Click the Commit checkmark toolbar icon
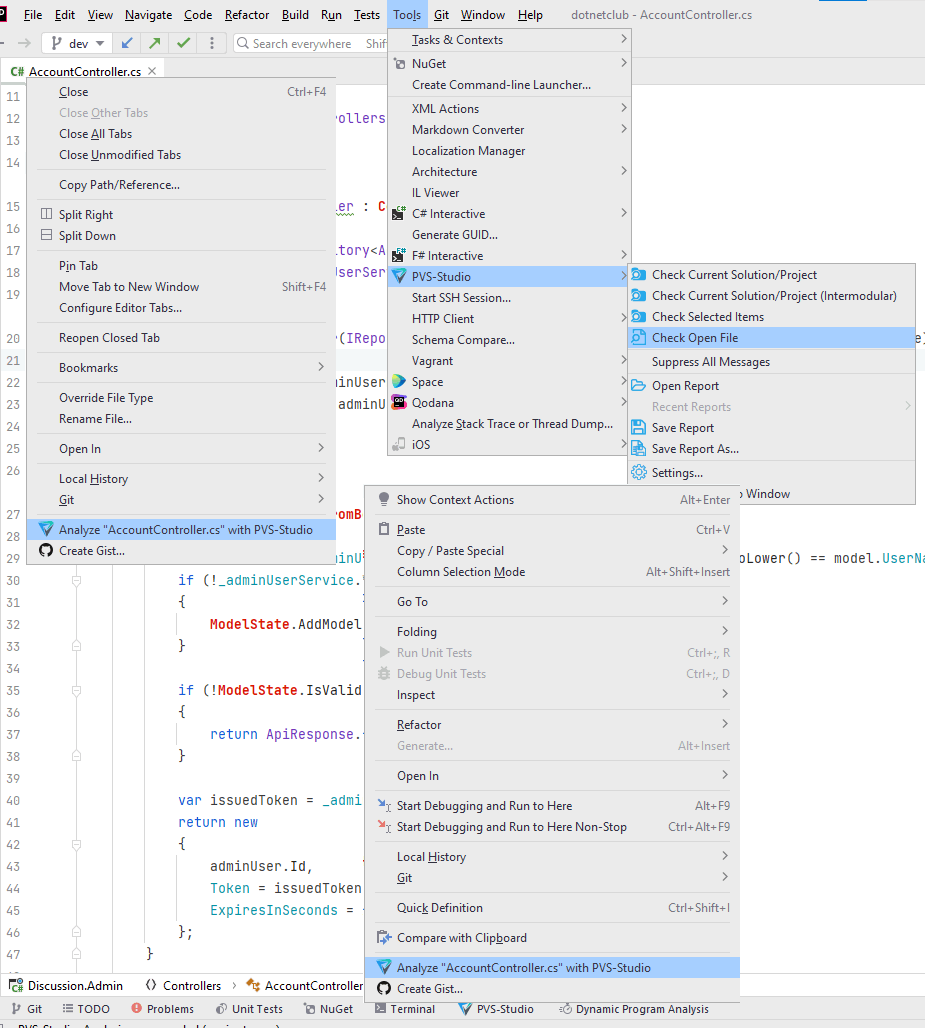This screenshot has height=1028, width=925. [x=183, y=44]
